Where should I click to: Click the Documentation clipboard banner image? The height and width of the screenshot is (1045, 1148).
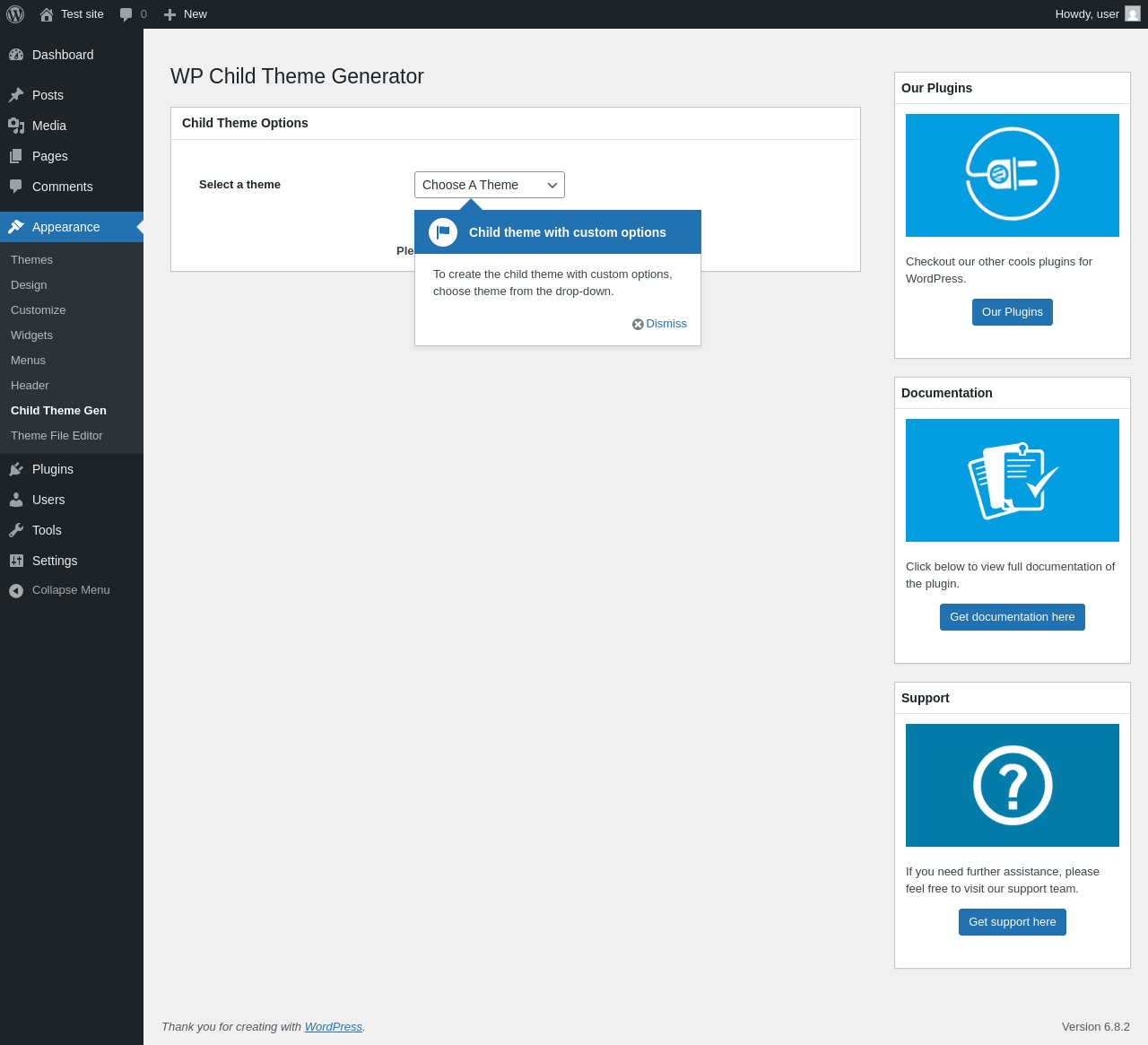[x=1013, y=480]
